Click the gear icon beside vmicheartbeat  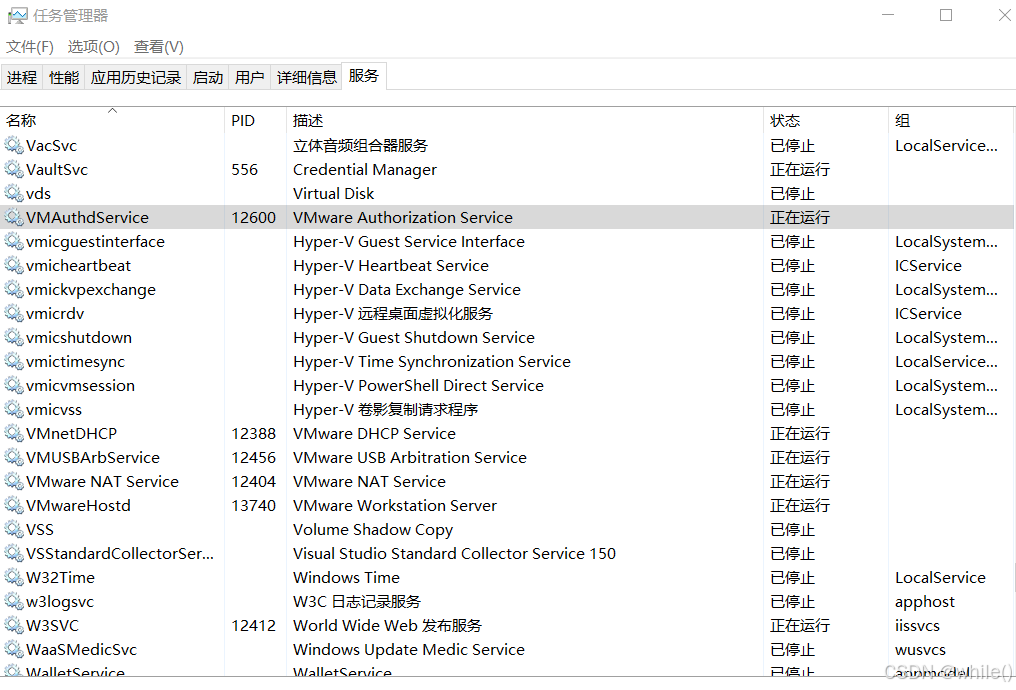coord(14,265)
